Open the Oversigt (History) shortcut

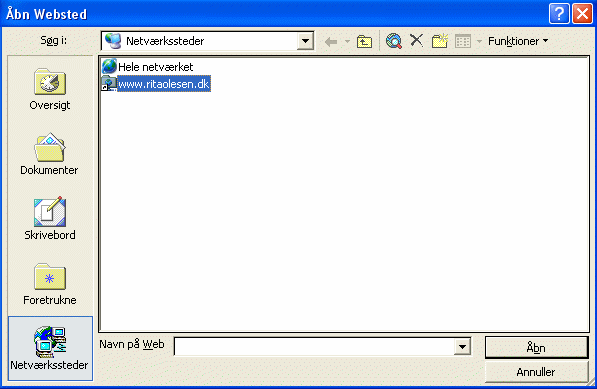[50, 90]
